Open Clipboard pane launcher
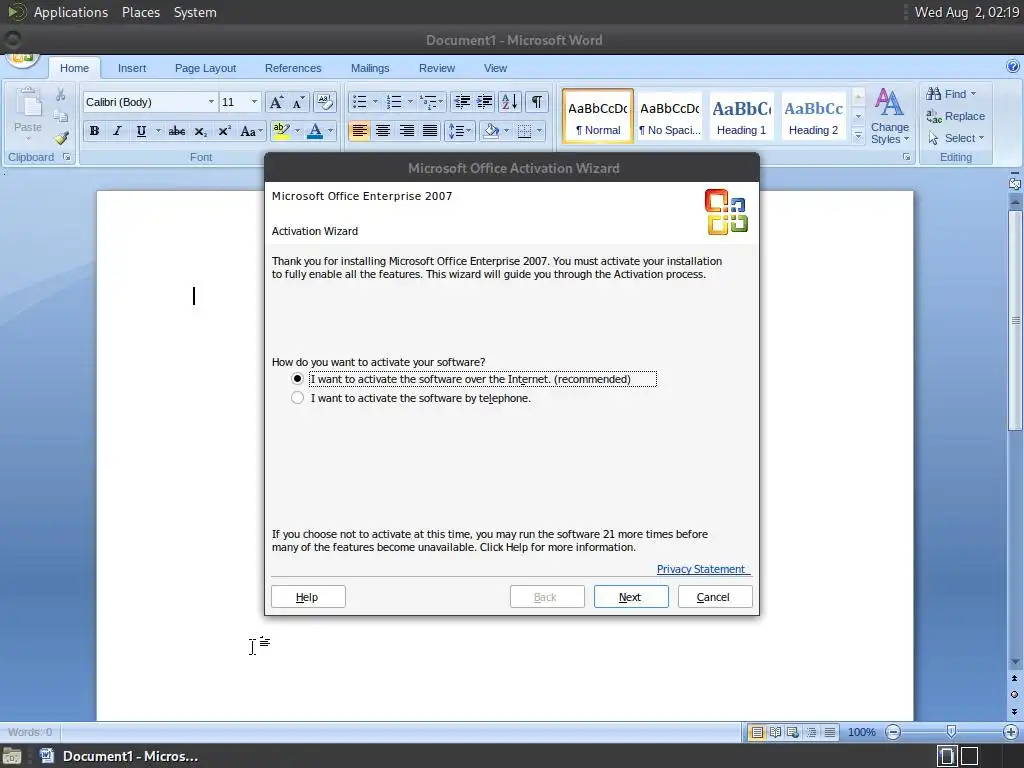Screen dimensions: 1024x768 click(67, 157)
